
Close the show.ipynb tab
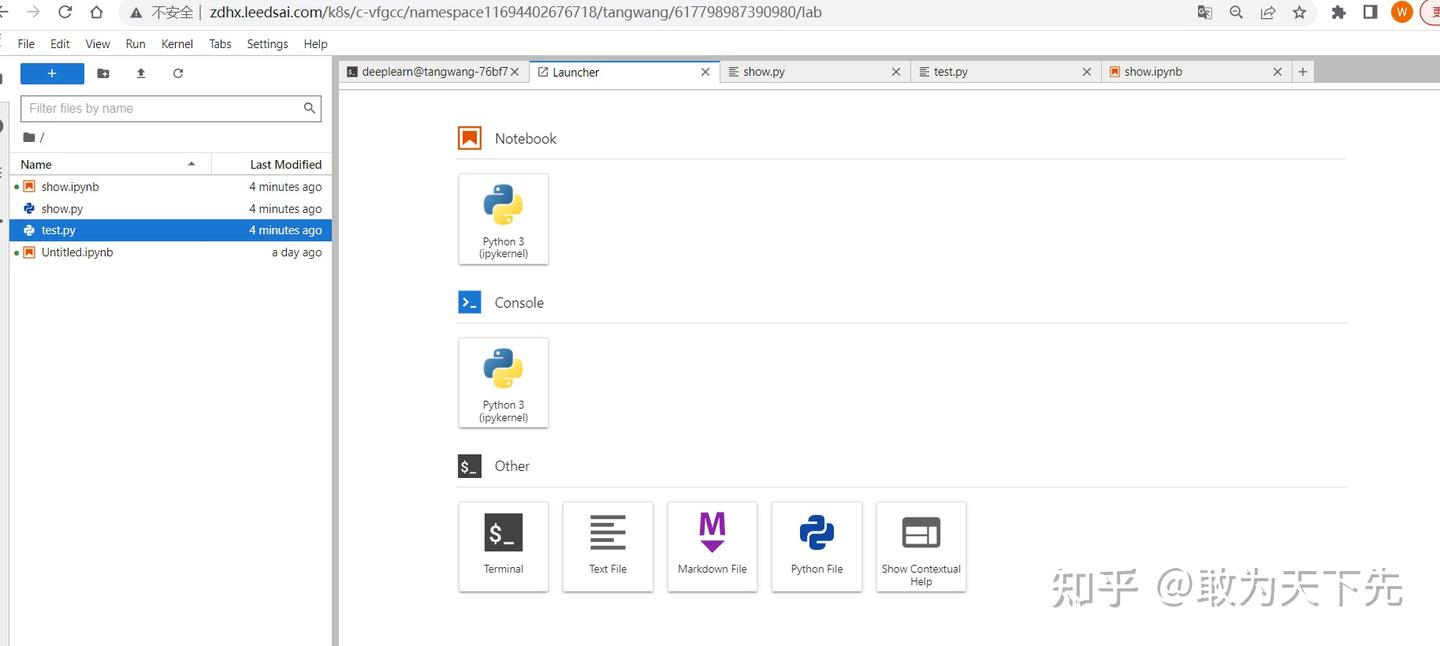click(1277, 72)
